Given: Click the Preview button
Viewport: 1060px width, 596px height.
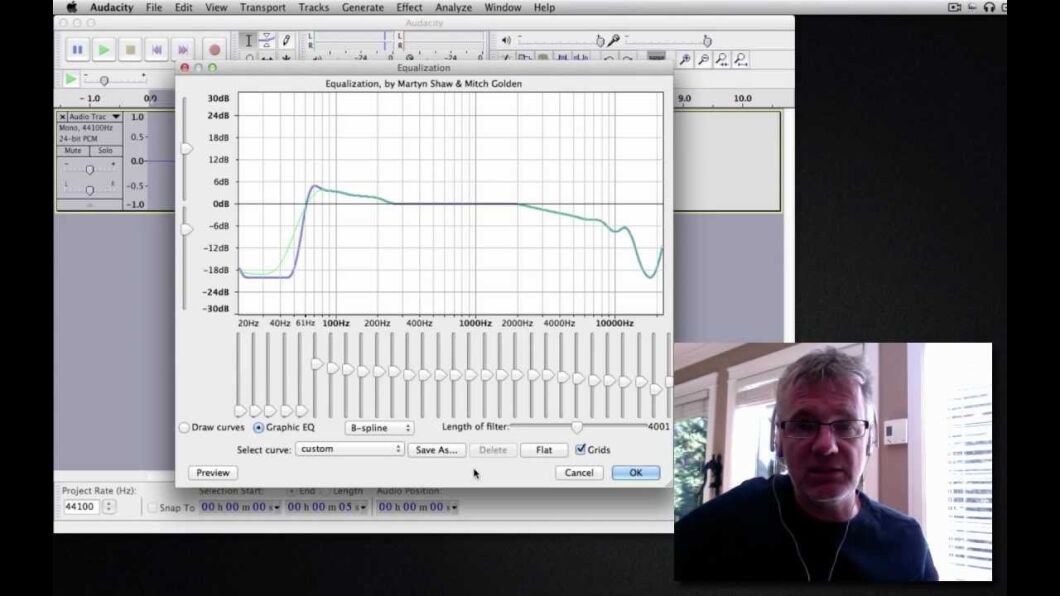Looking at the screenshot, I should coord(211,472).
